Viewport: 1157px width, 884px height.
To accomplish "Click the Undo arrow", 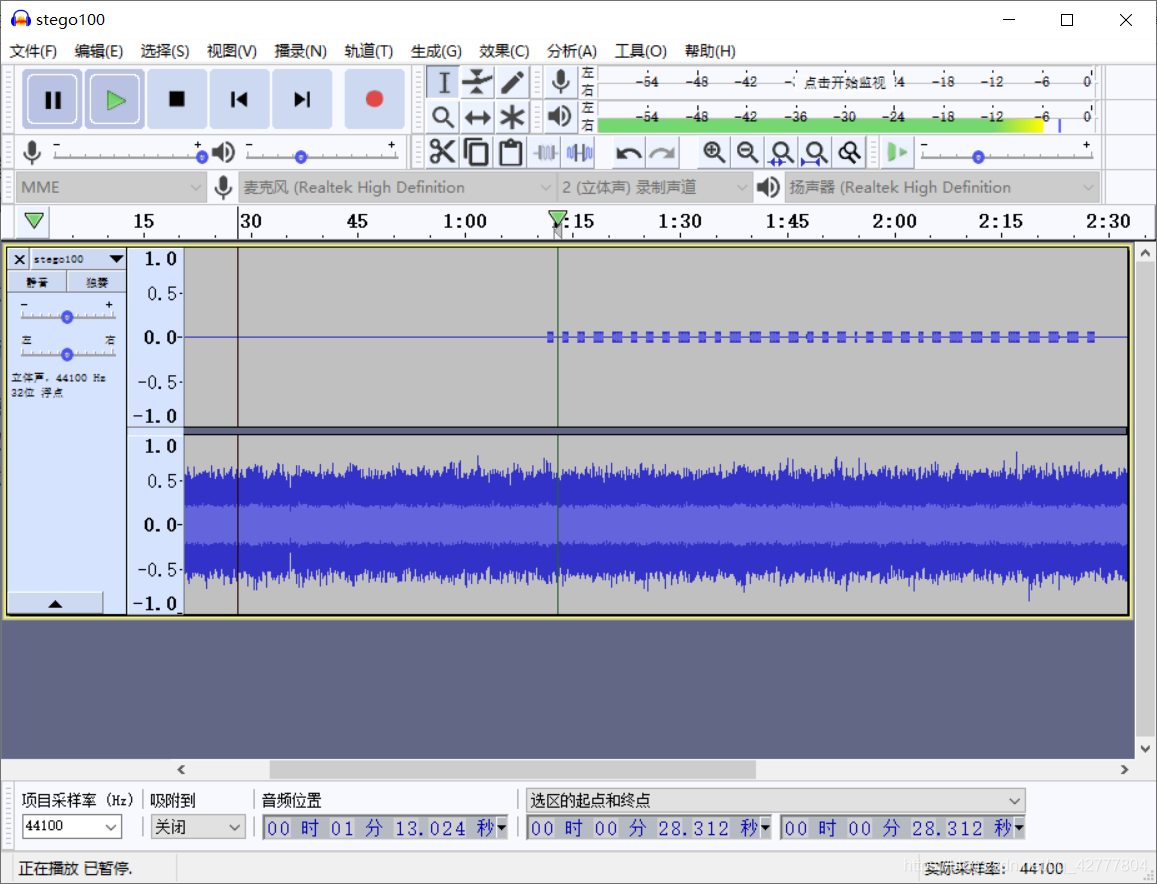I will [x=628, y=153].
